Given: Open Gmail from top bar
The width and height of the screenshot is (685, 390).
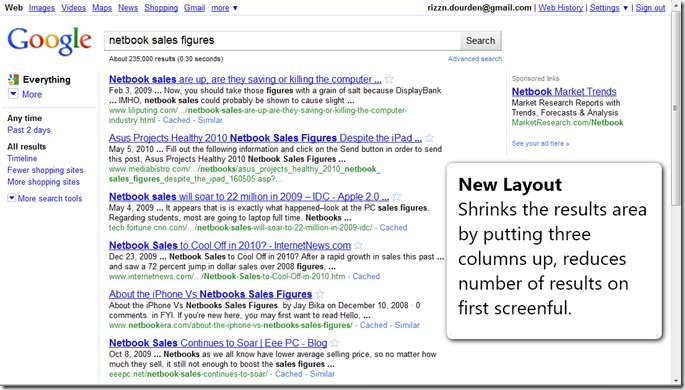Looking at the screenshot, I should (194, 8).
